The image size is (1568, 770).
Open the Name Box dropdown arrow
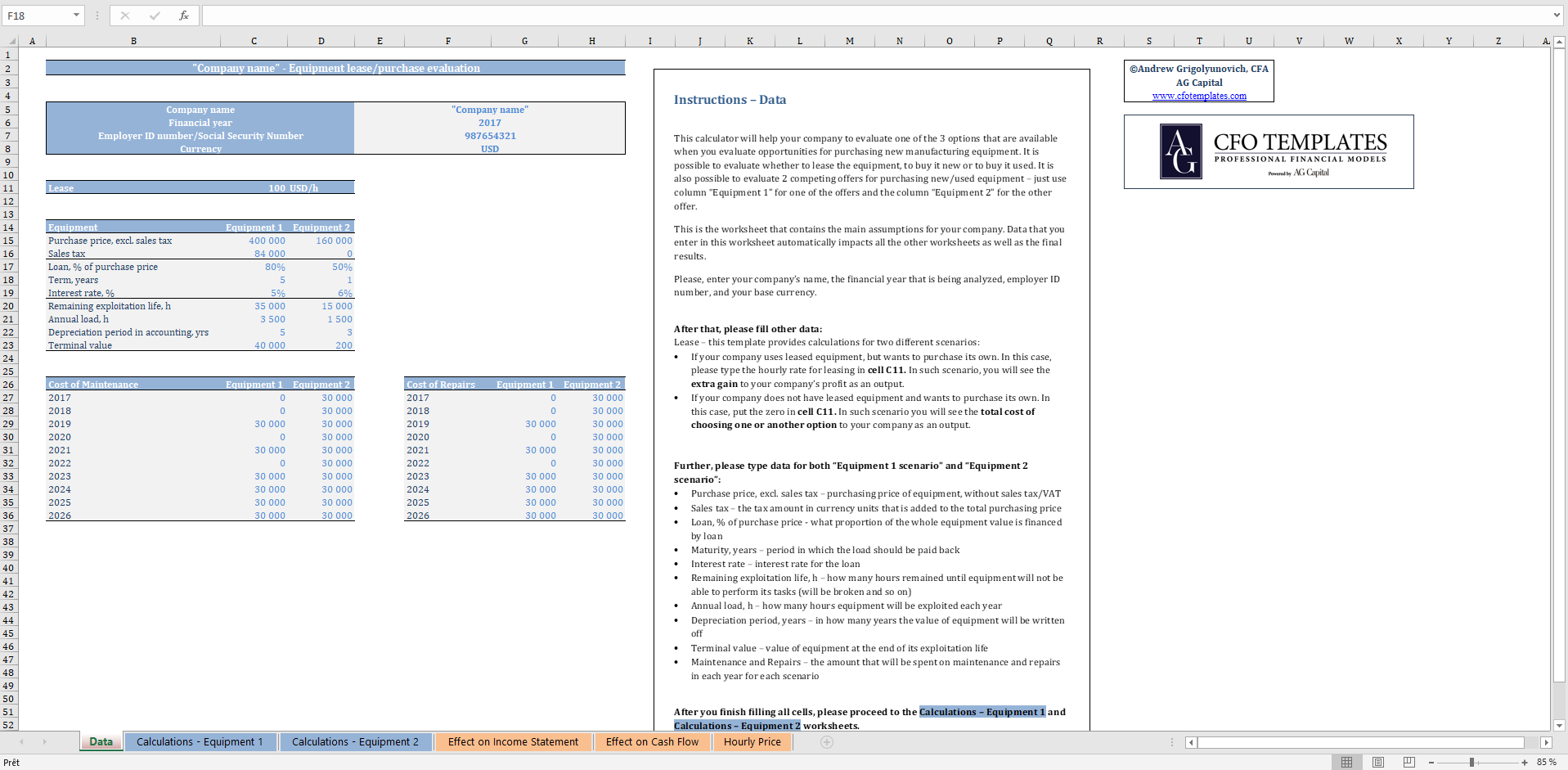pos(76,16)
